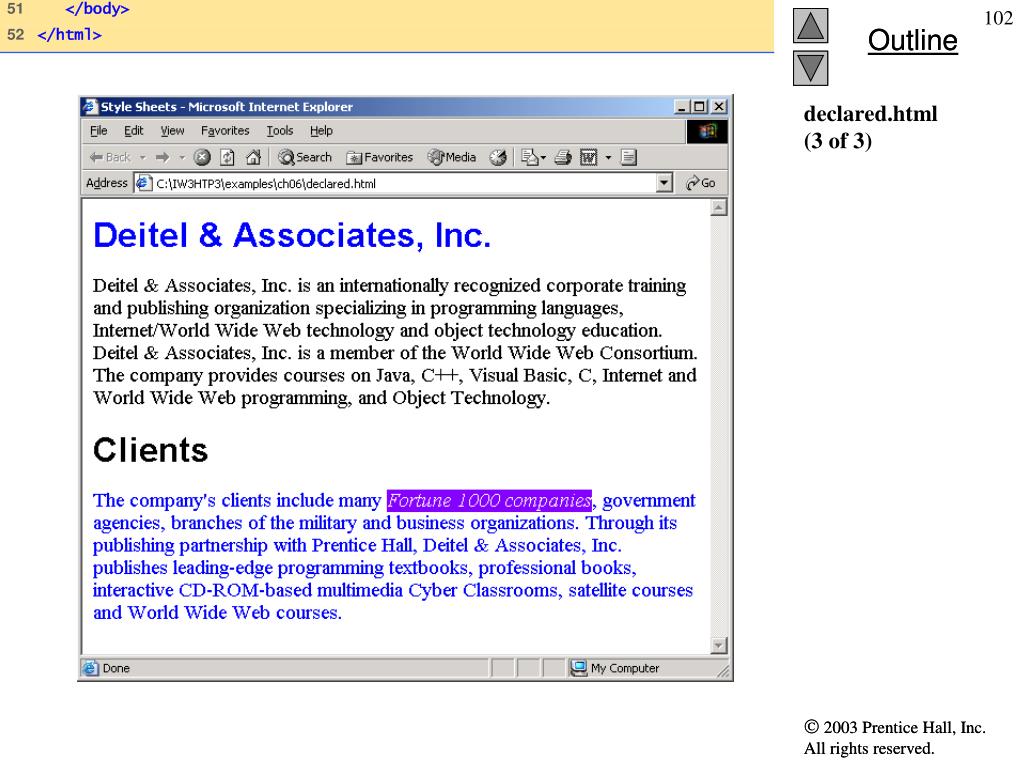Click the </body> code line
The width and height of the screenshot is (1024, 768).
point(97,9)
